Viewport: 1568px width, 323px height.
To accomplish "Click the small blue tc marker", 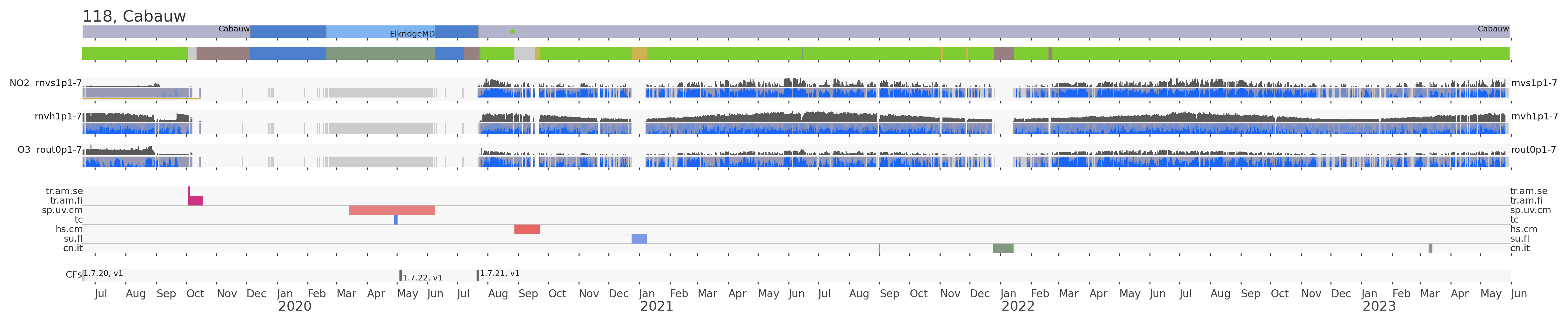I will (x=396, y=219).
